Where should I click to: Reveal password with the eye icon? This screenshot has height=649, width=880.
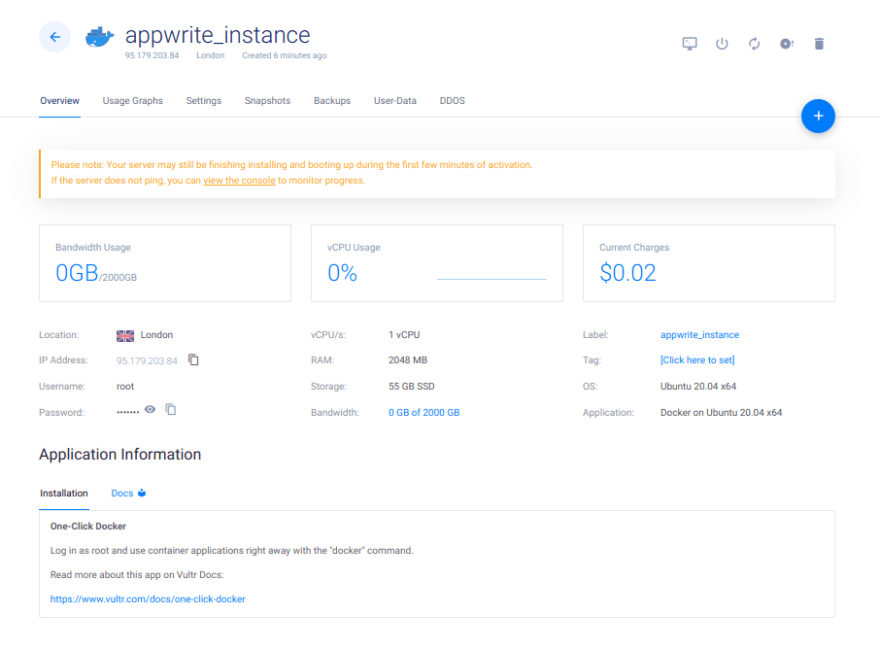150,410
